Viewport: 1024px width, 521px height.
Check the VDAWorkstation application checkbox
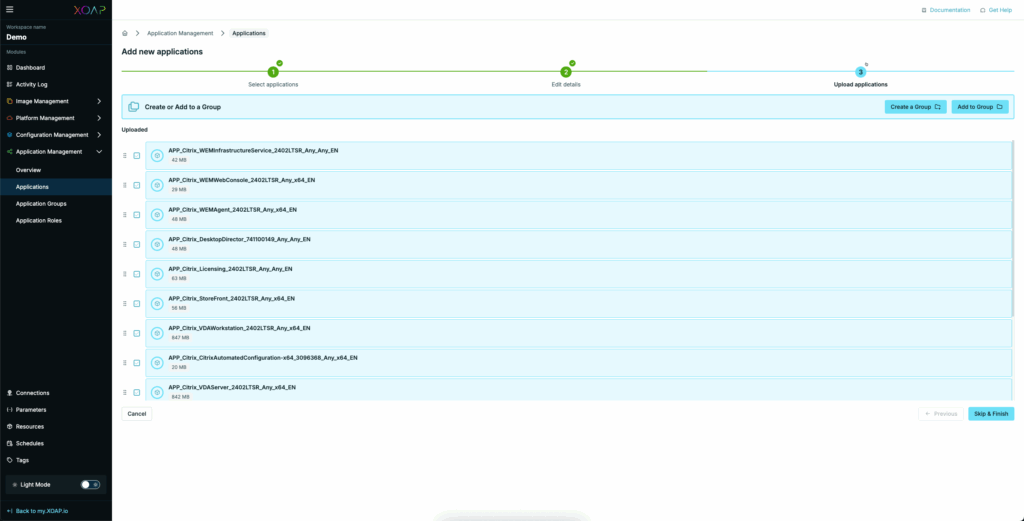coord(136,333)
